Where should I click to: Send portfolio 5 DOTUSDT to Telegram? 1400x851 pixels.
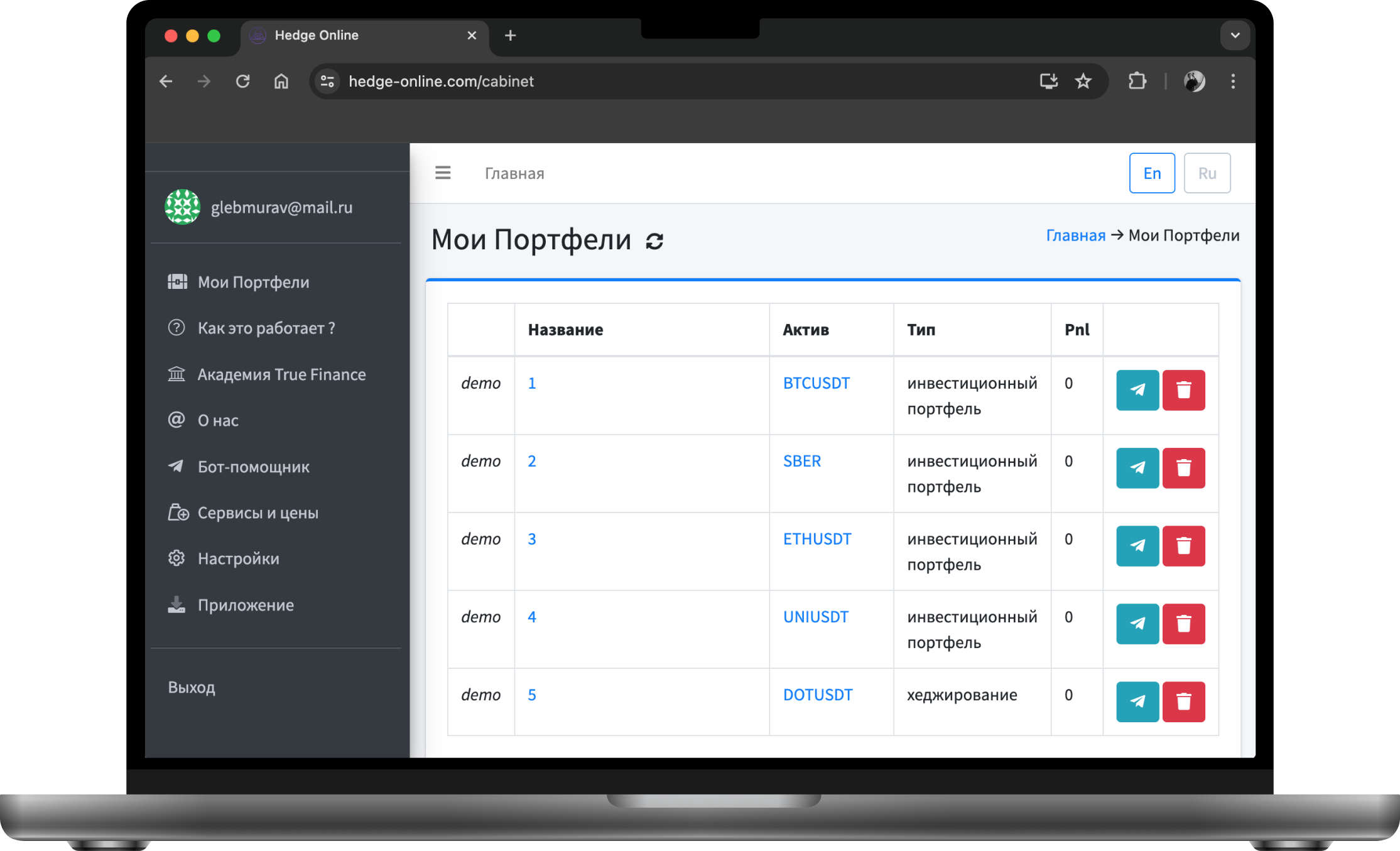(1137, 702)
